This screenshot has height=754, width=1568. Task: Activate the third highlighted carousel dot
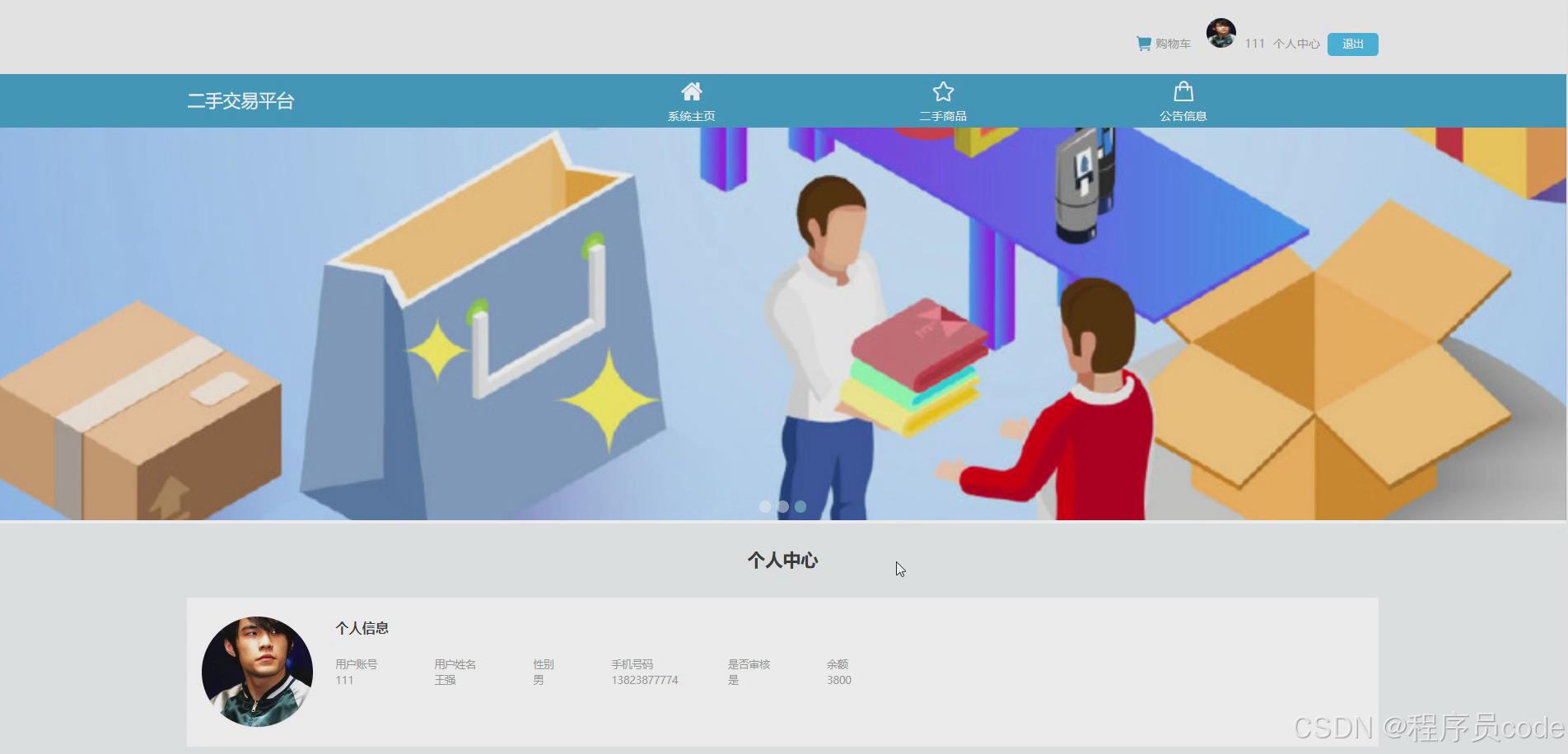(800, 506)
